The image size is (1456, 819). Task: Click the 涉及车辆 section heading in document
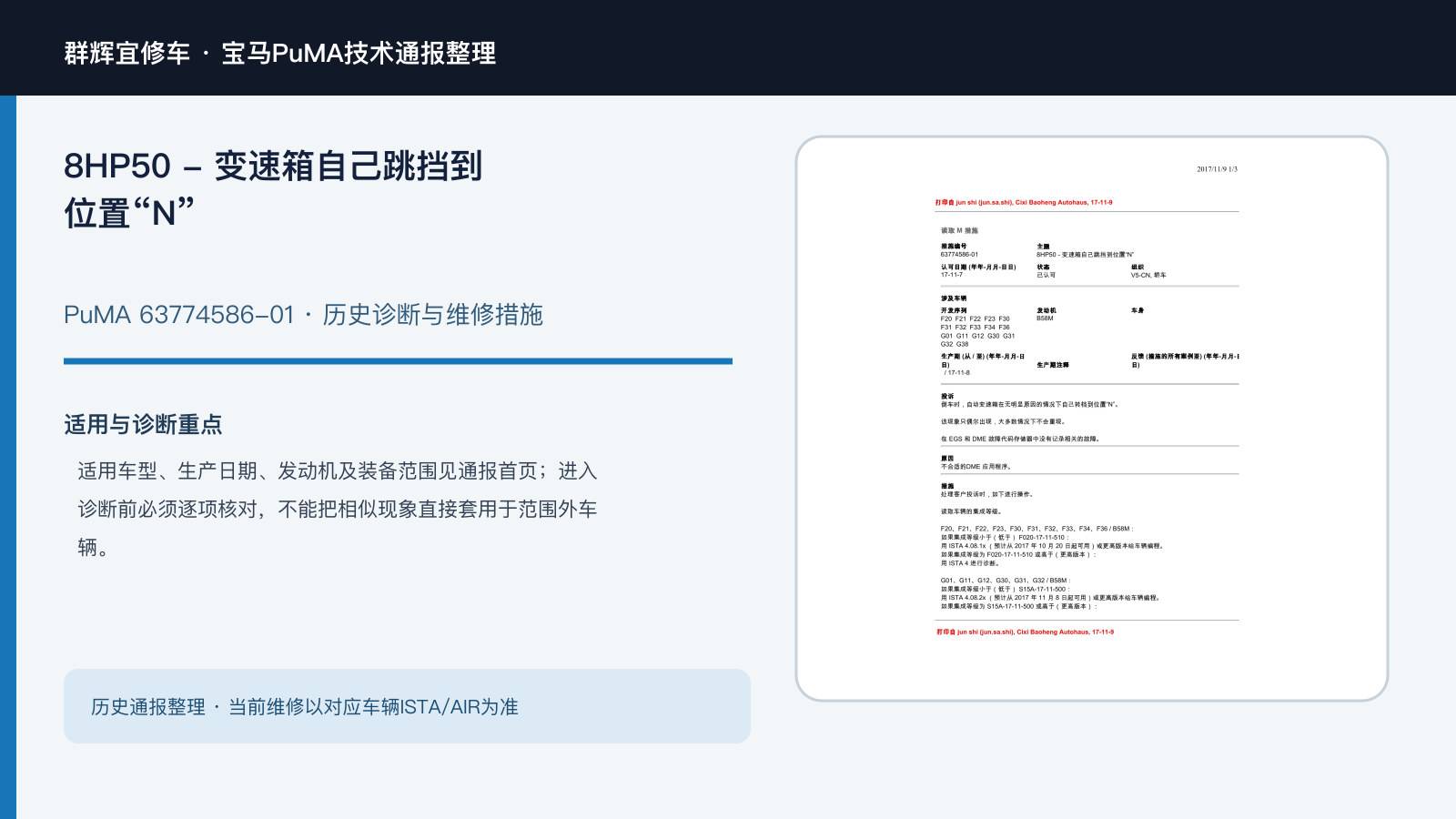pyautogui.click(x=954, y=298)
